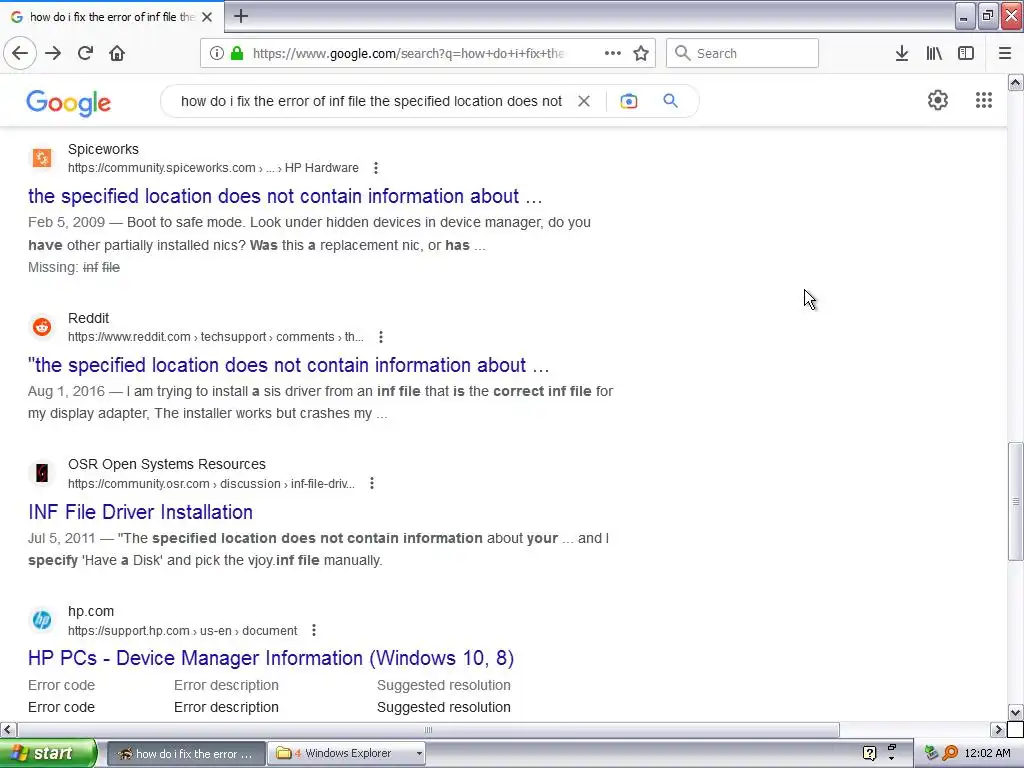Click the orange magnifier tray icon
This screenshot has height=768, width=1024.
tap(950, 753)
